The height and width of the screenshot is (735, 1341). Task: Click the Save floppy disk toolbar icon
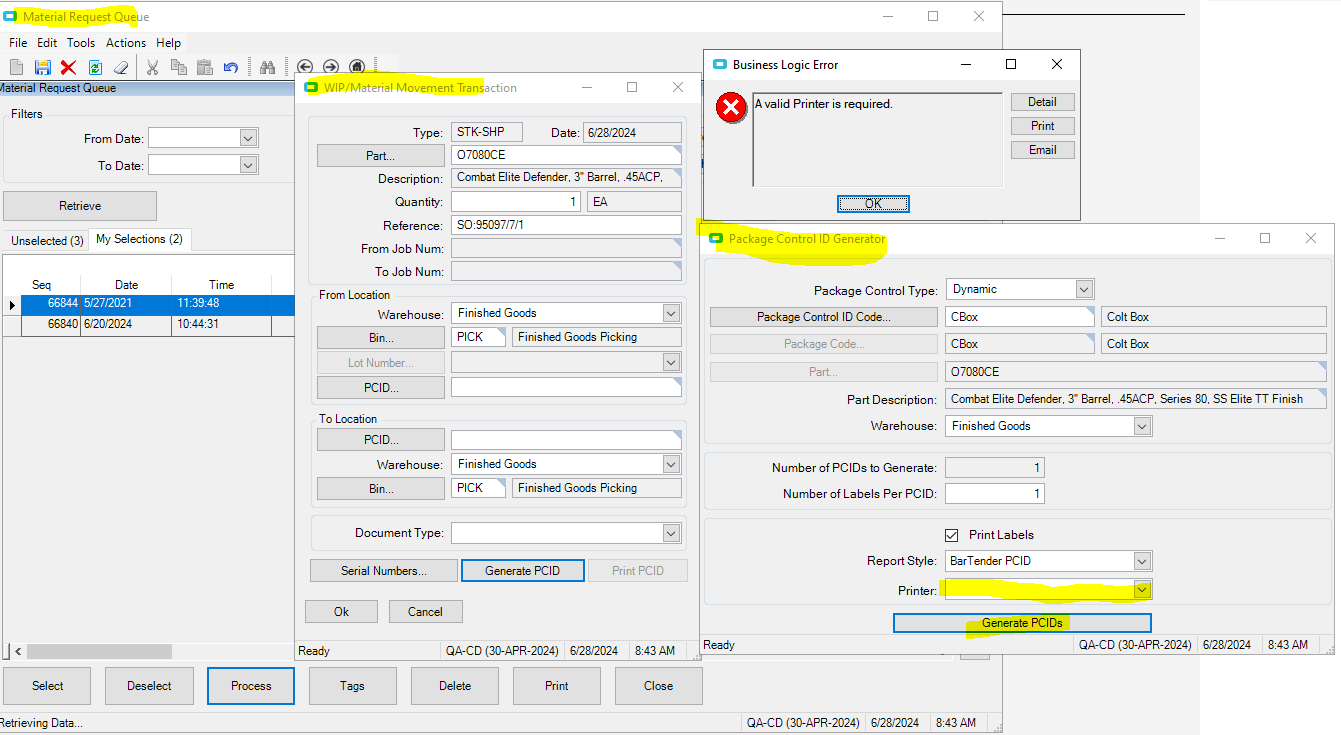point(42,67)
